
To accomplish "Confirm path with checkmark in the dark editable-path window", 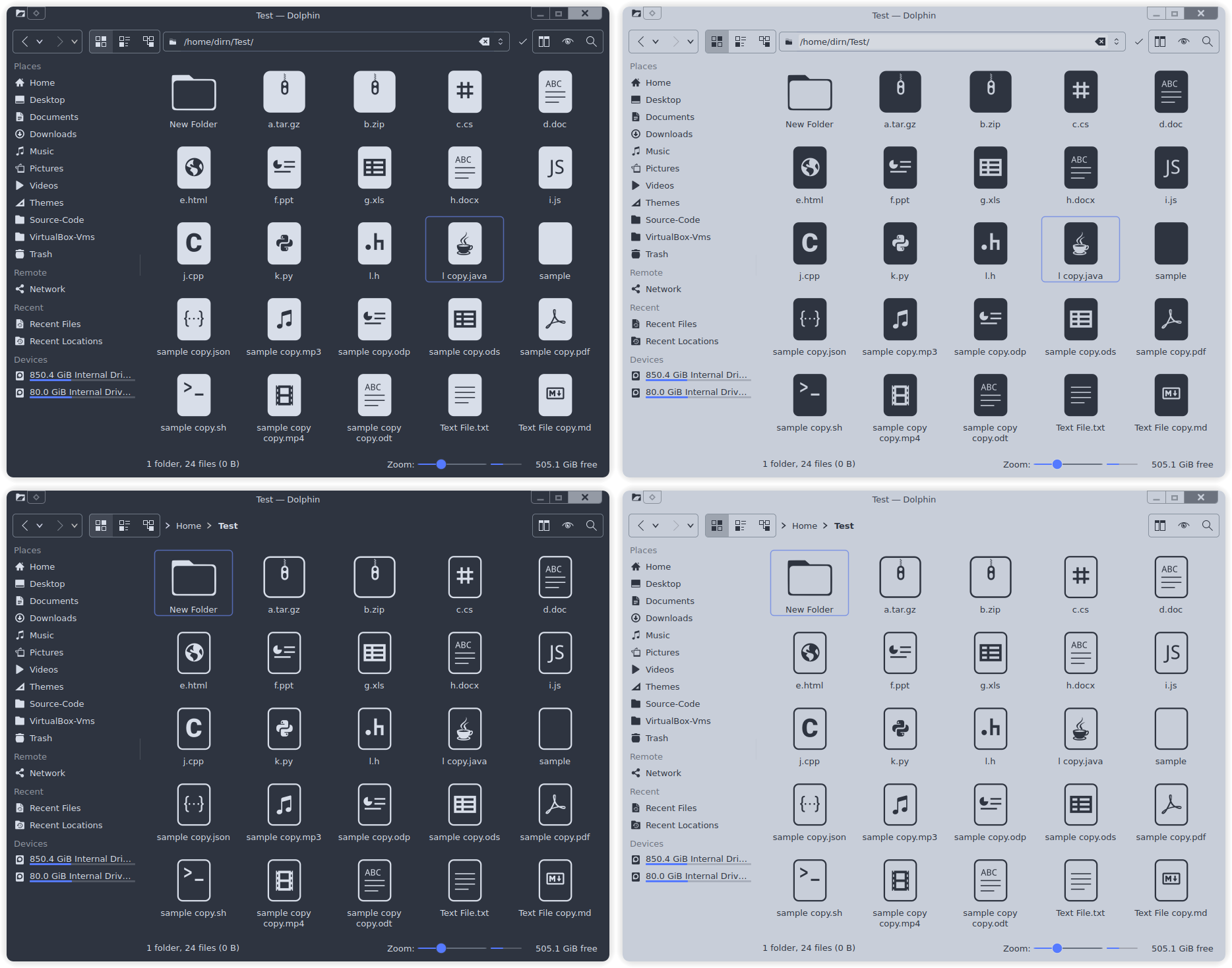I will pos(523,42).
